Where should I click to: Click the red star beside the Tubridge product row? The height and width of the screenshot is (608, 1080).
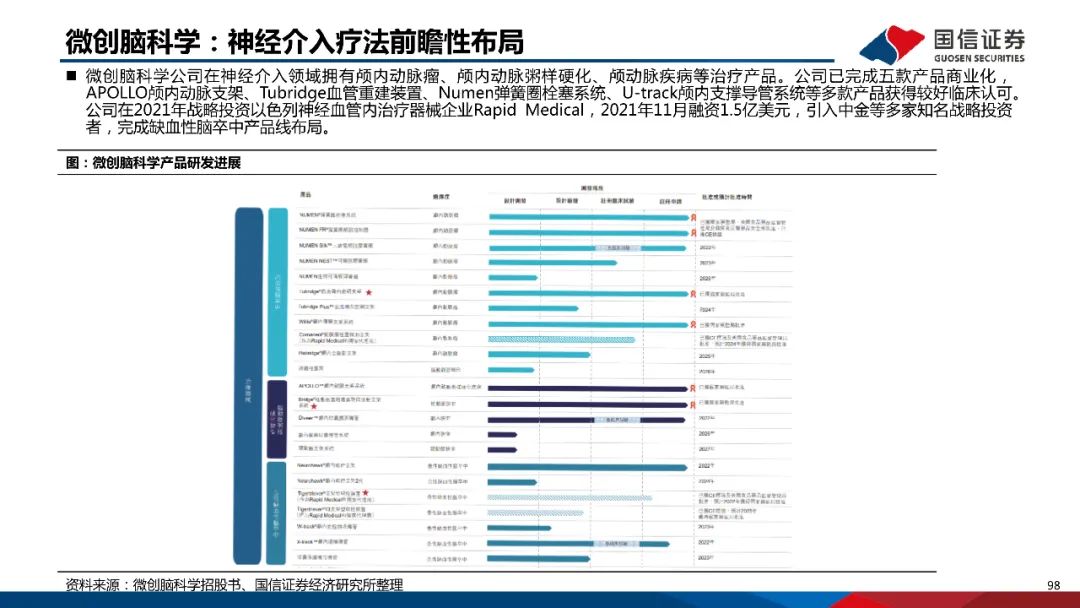click(369, 293)
